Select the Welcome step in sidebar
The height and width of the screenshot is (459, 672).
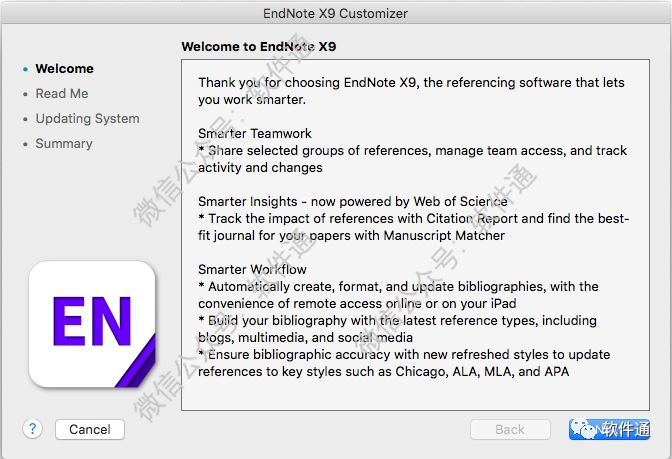point(64,69)
